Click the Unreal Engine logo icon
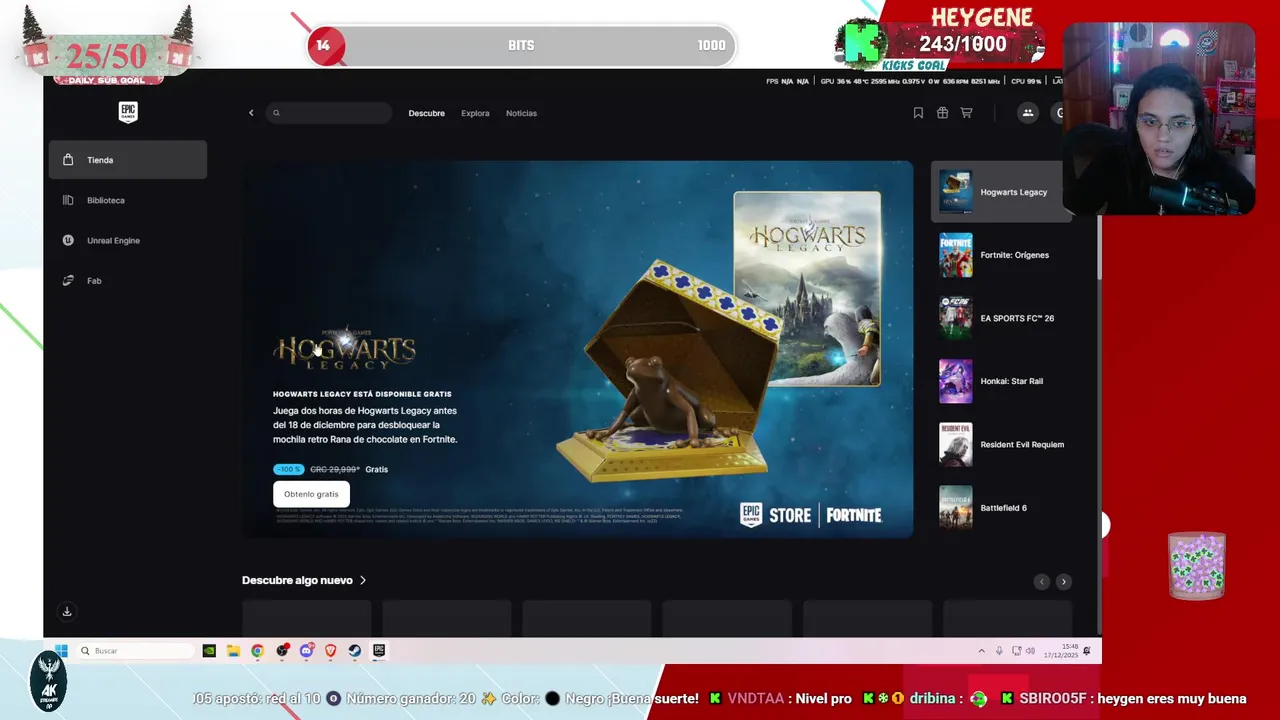Image resolution: width=1280 pixels, height=720 pixels. pos(68,240)
